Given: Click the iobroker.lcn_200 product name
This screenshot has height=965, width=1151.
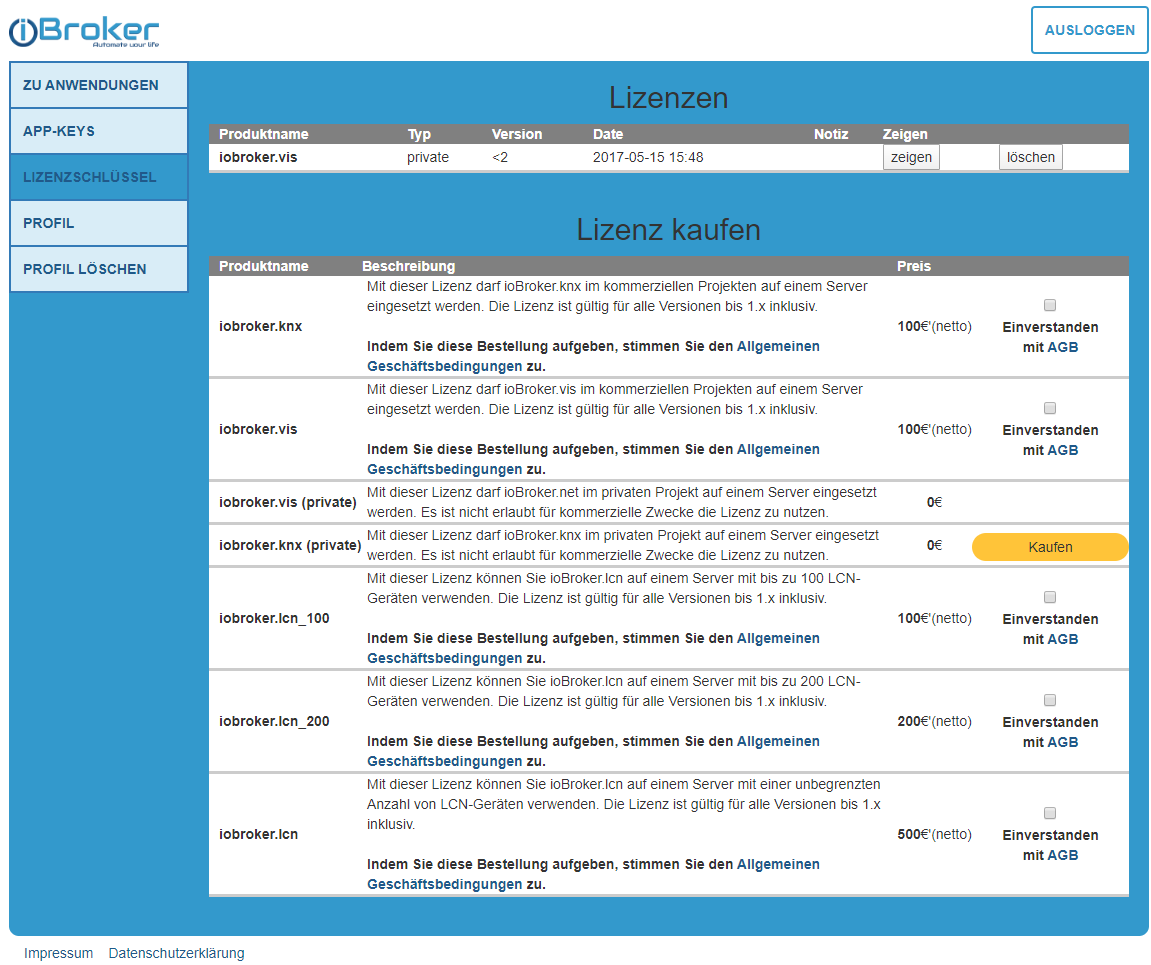Looking at the screenshot, I should (274, 721).
